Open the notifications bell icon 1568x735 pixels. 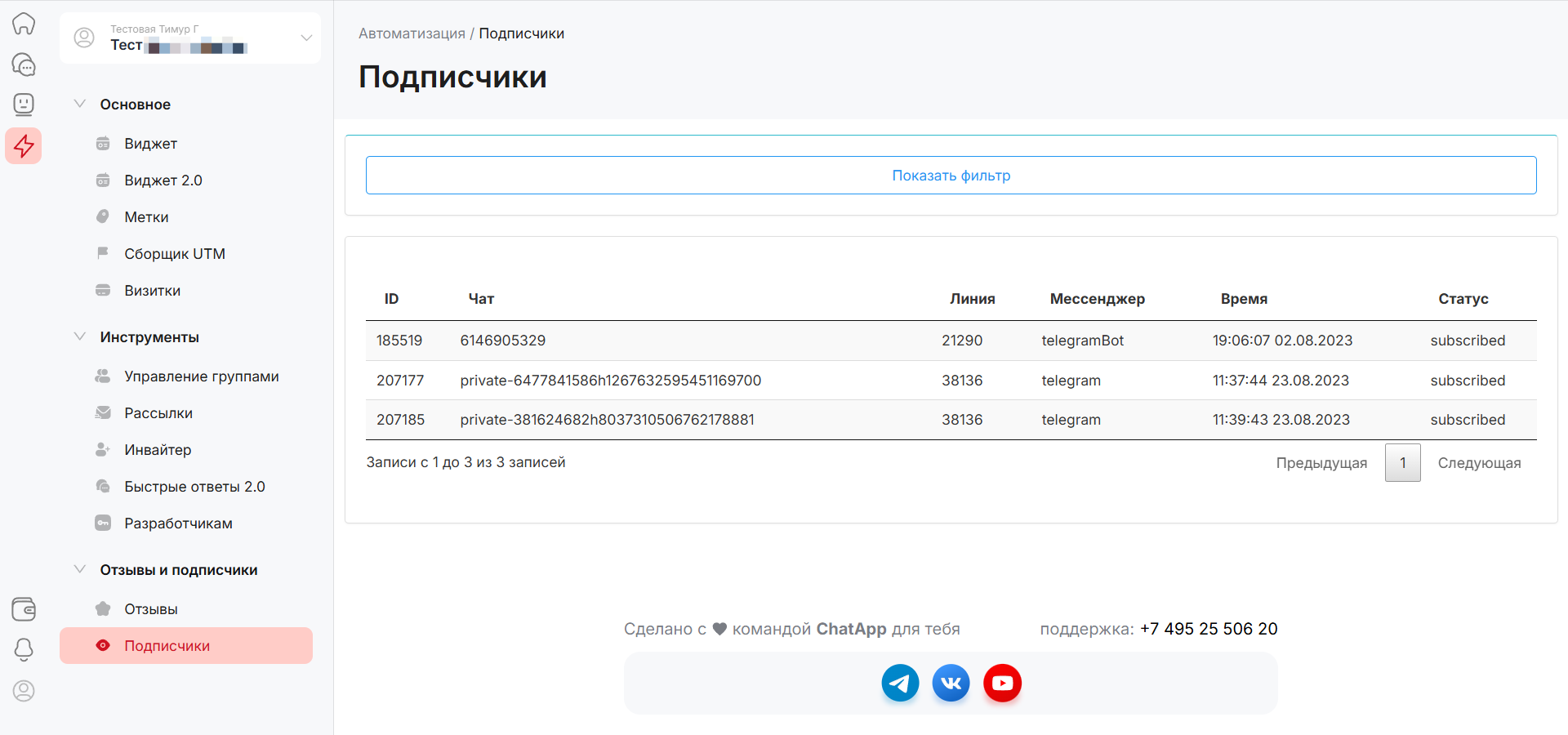(24, 650)
